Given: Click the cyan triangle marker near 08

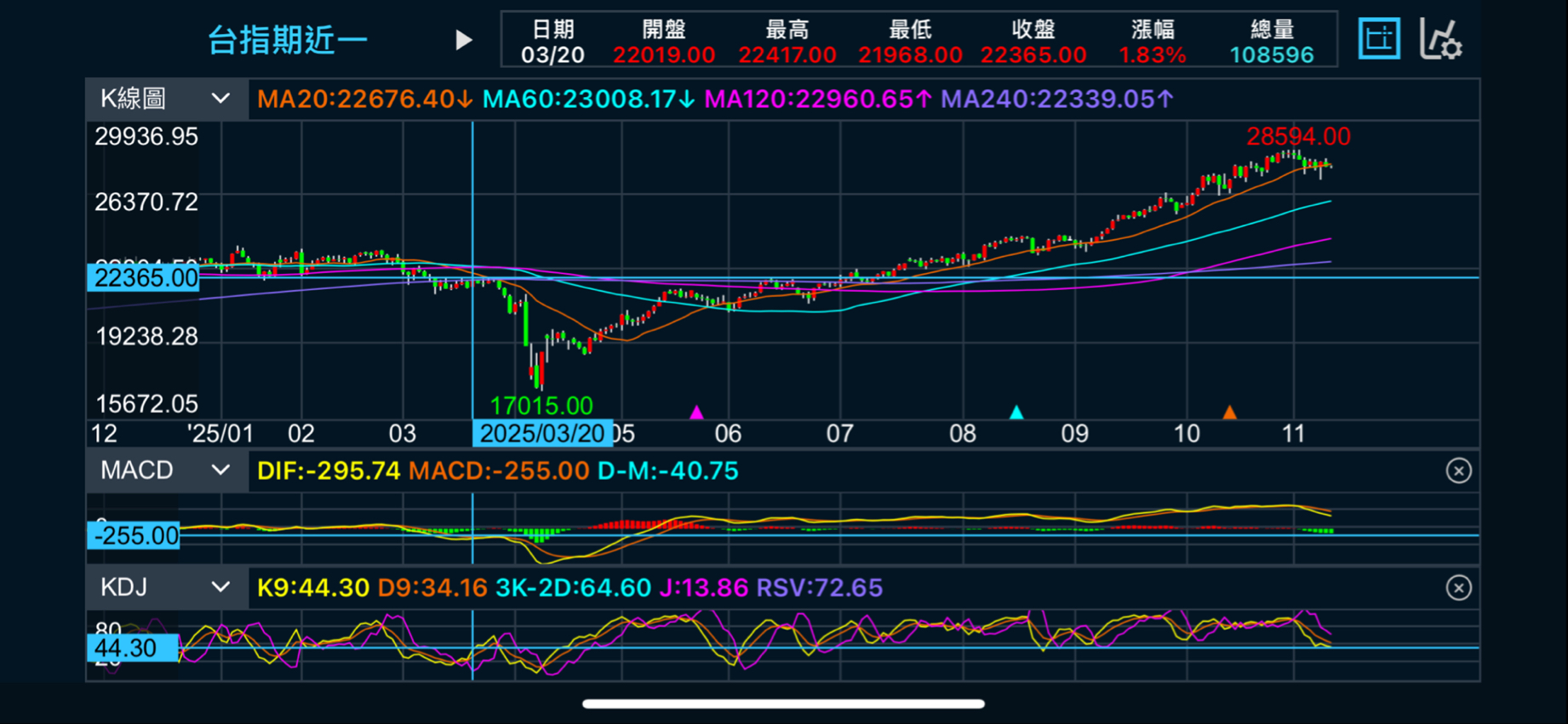Looking at the screenshot, I should [1016, 413].
